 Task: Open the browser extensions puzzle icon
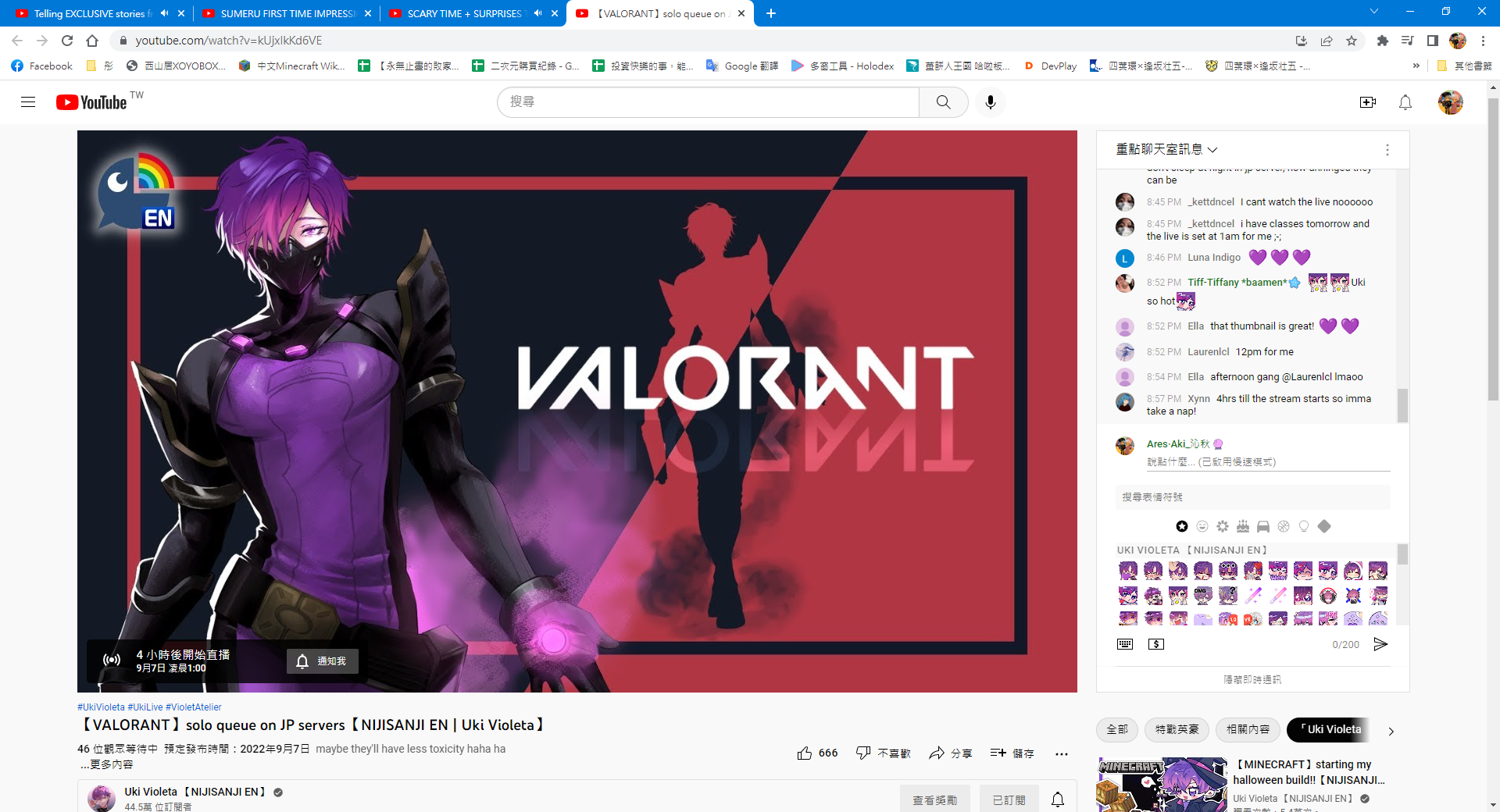(x=1382, y=41)
